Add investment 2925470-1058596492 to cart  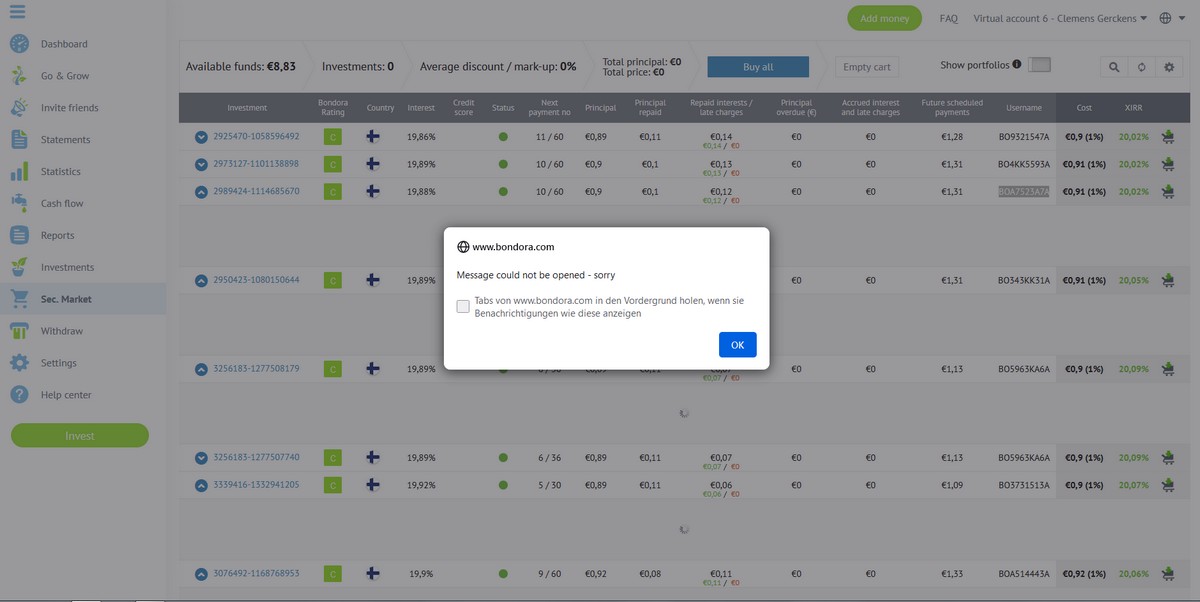pos(1167,136)
